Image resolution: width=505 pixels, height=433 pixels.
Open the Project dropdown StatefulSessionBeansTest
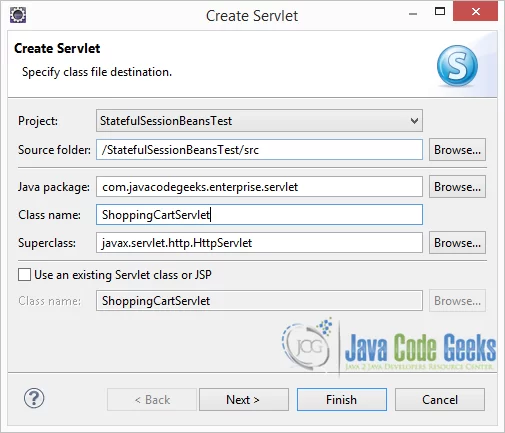(259, 121)
